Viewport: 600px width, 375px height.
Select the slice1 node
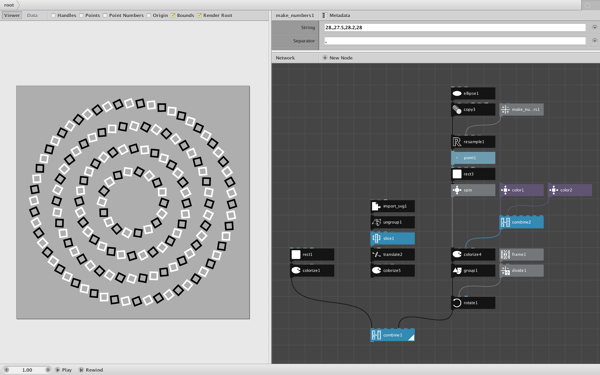pyautogui.click(x=392, y=238)
